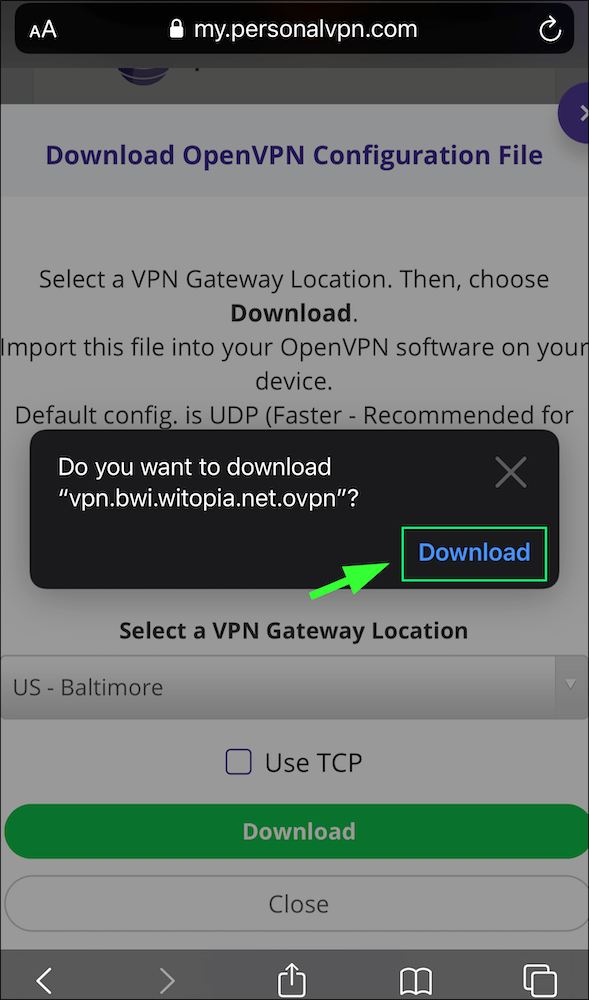Open the AA text size menu

[42, 29]
